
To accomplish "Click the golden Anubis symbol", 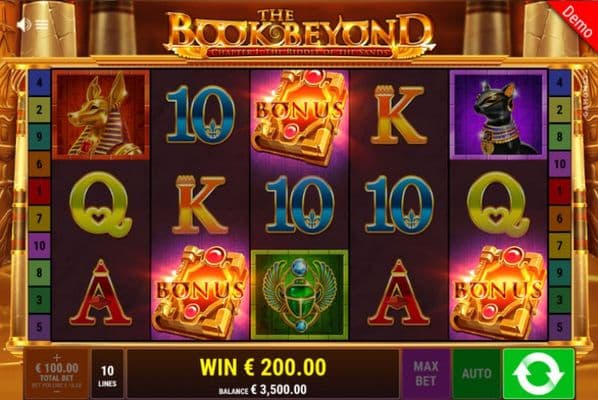I will (x=101, y=114).
